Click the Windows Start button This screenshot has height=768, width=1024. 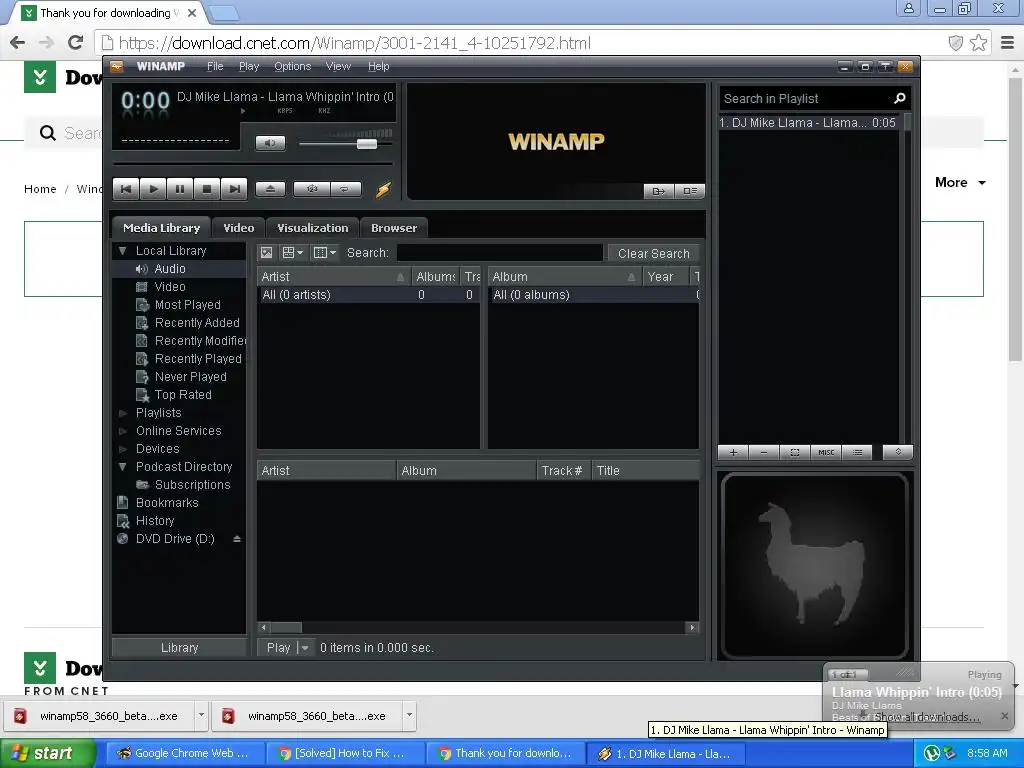point(46,754)
